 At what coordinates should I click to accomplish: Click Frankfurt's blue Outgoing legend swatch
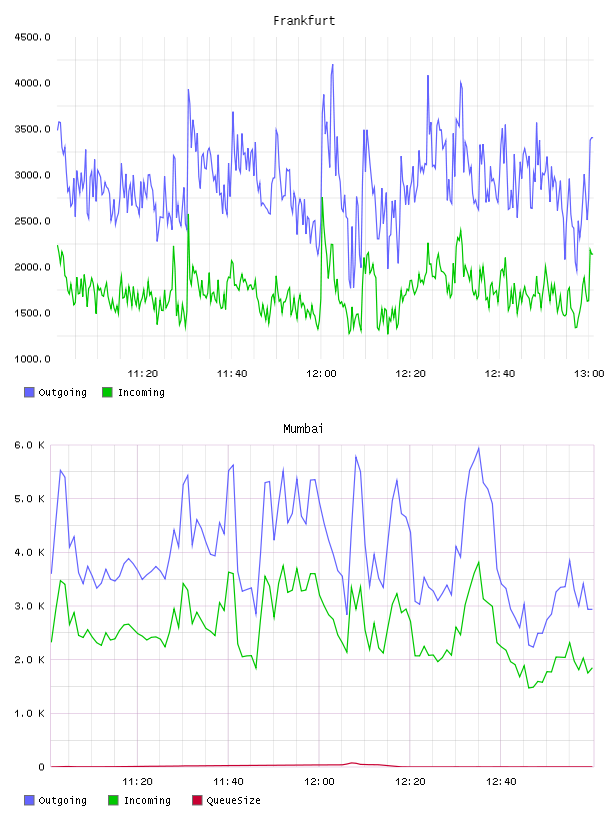(x=29, y=392)
